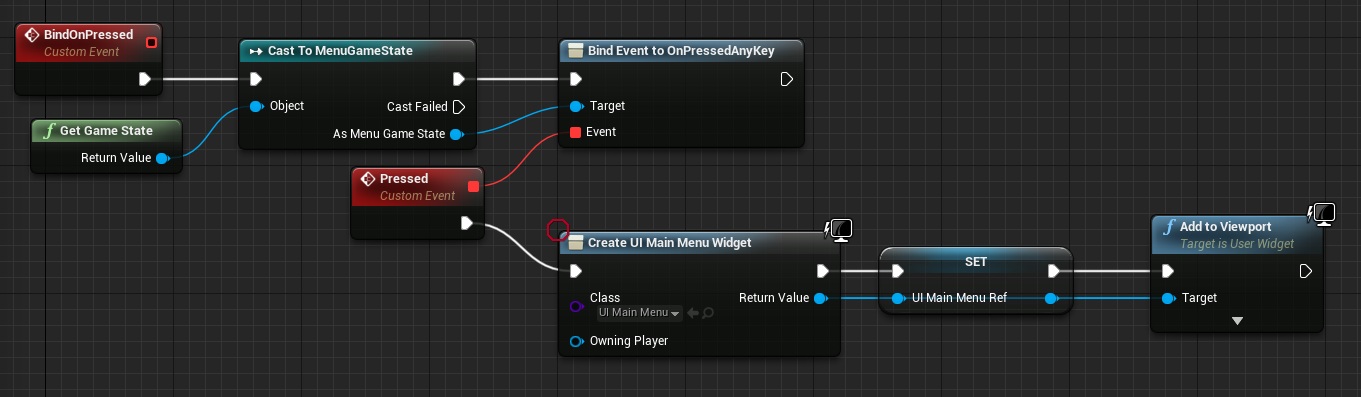Click the Create Widget Return Value pin
The height and width of the screenshot is (397, 1361).
tap(820, 298)
